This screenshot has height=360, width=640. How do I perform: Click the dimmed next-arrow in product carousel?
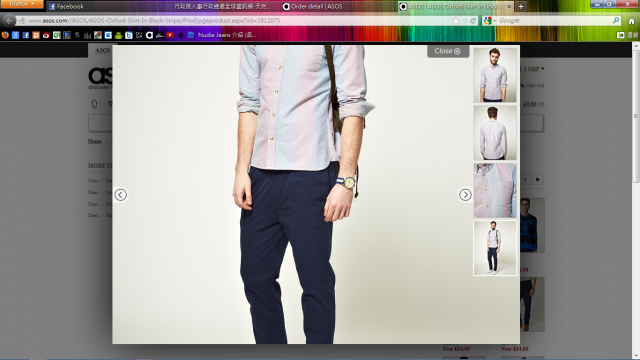538,180
